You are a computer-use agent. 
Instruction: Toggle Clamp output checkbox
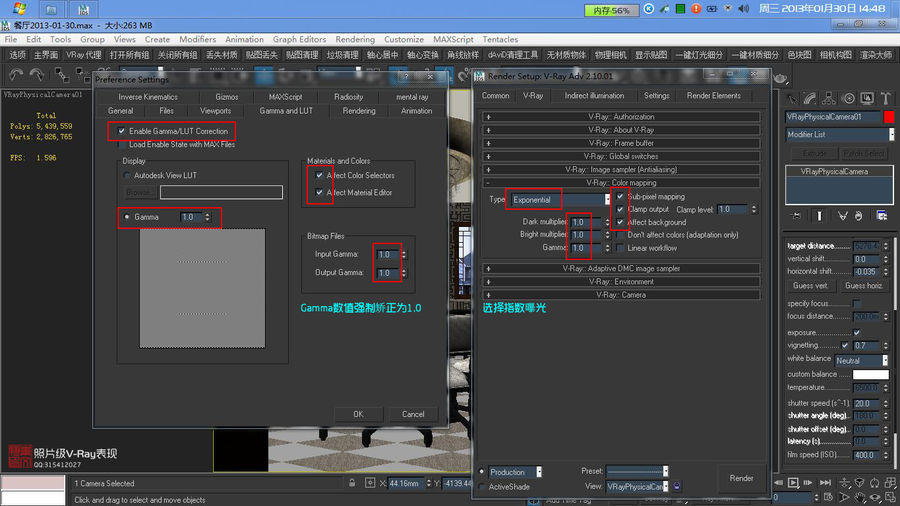(x=620, y=209)
